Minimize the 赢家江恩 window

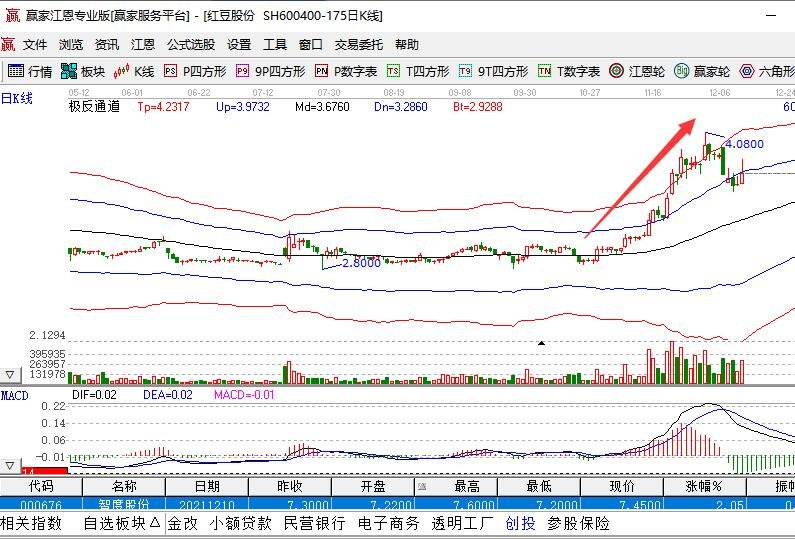click(x=771, y=16)
